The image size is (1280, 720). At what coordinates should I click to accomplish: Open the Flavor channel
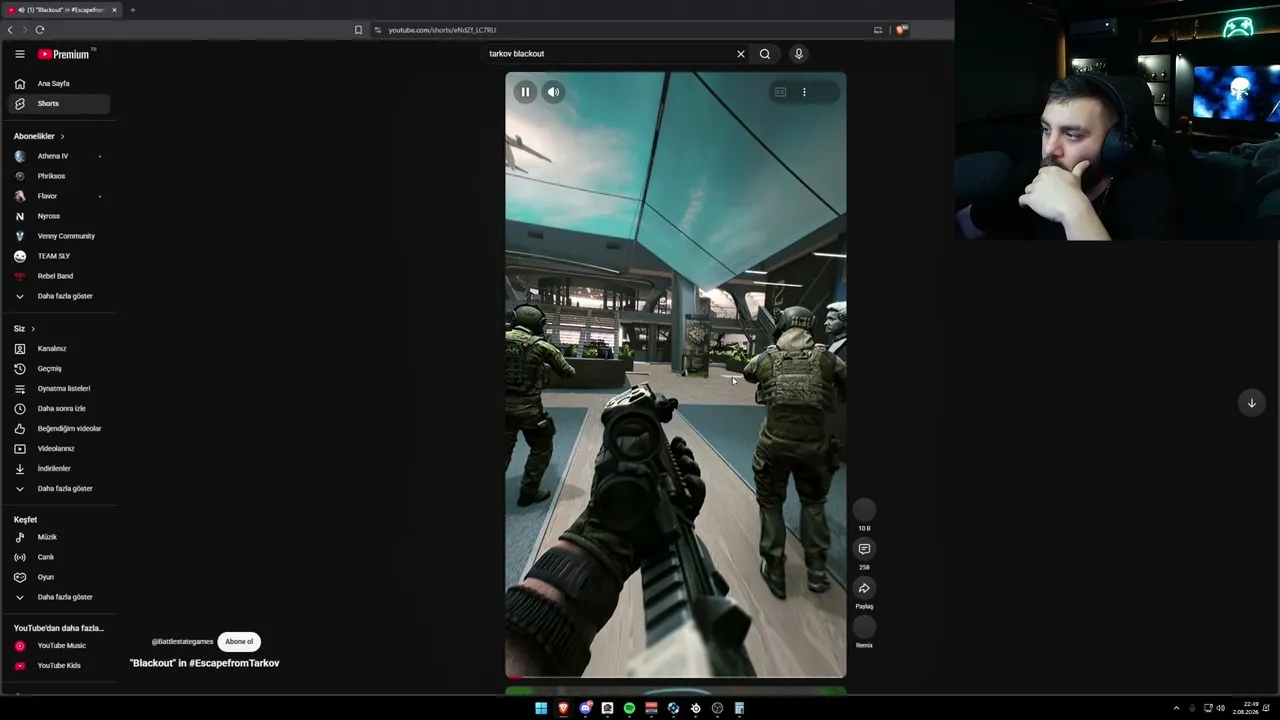pyautogui.click(x=60, y=196)
